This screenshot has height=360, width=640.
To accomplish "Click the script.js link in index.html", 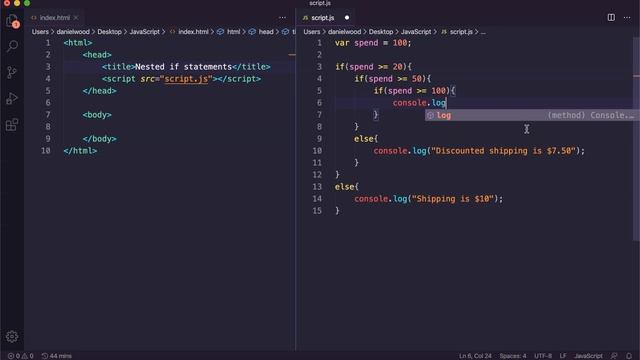I will [x=186, y=79].
